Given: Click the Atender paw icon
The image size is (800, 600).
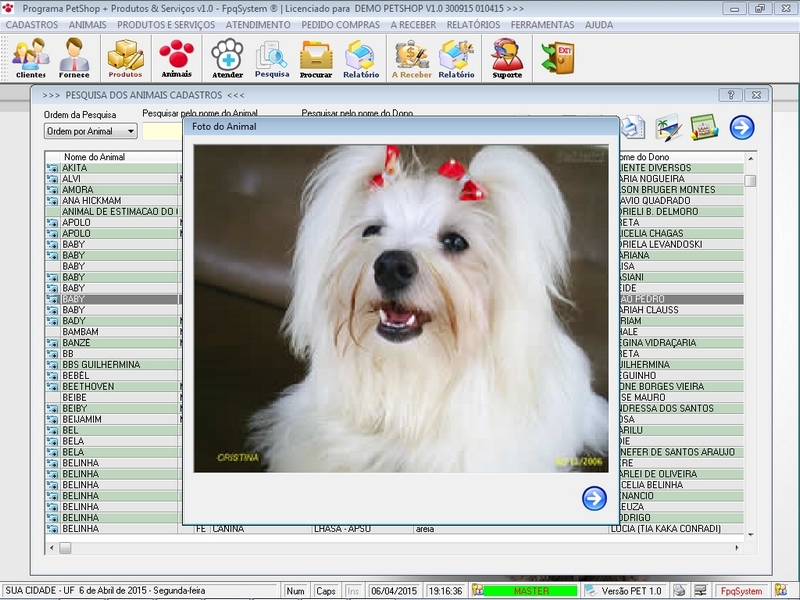Looking at the screenshot, I should (227, 58).
